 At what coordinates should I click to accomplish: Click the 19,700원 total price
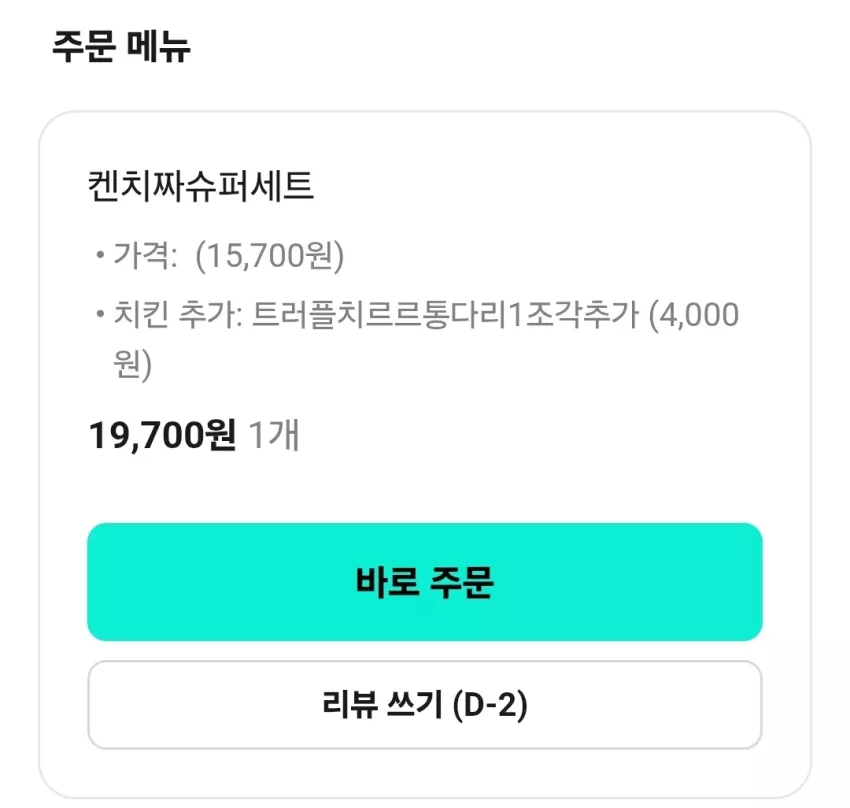162,436
